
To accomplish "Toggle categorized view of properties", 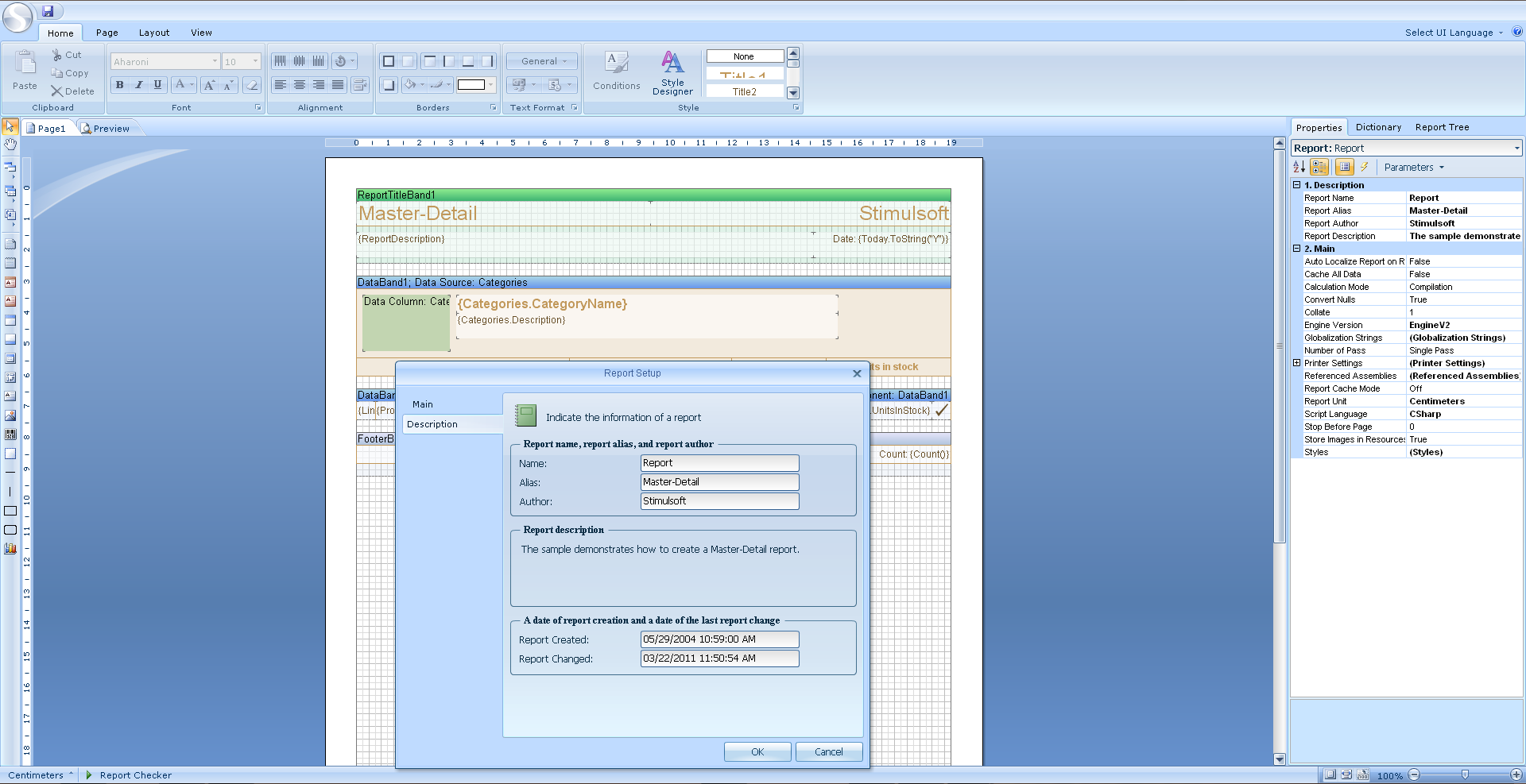I will coord(1320,167).
